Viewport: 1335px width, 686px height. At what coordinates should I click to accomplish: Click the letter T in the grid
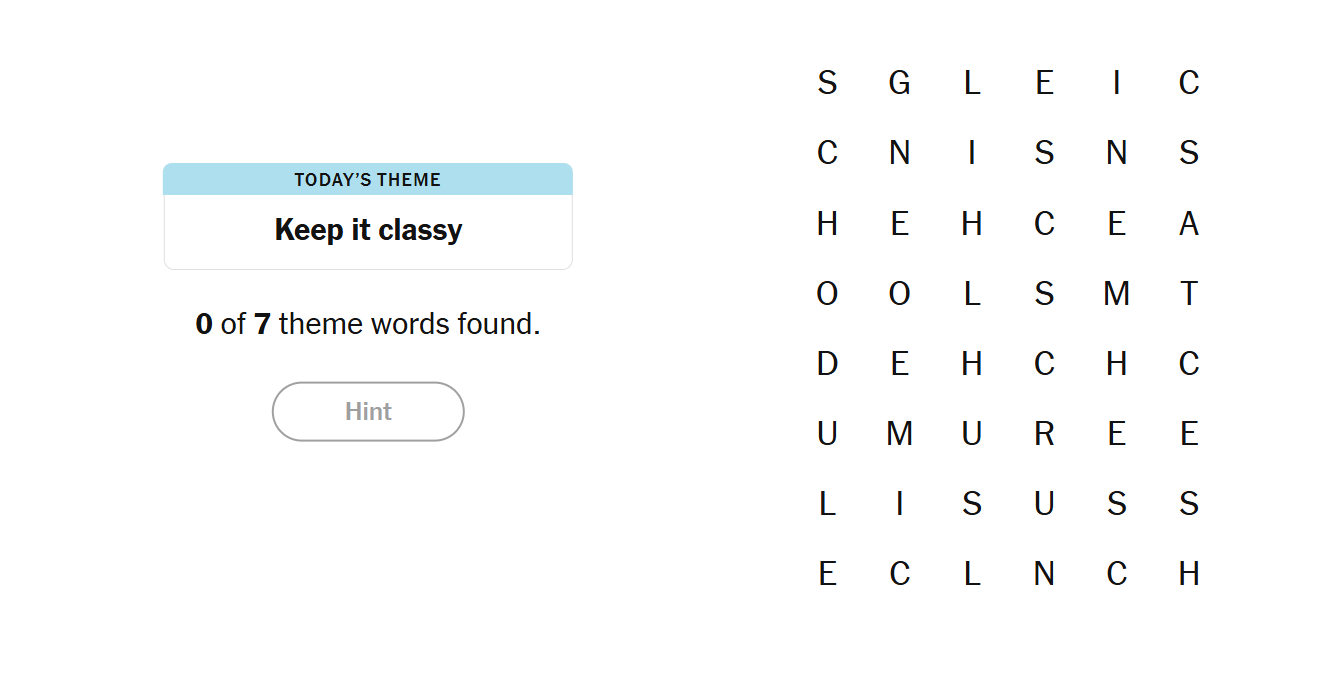point(1188,293)
